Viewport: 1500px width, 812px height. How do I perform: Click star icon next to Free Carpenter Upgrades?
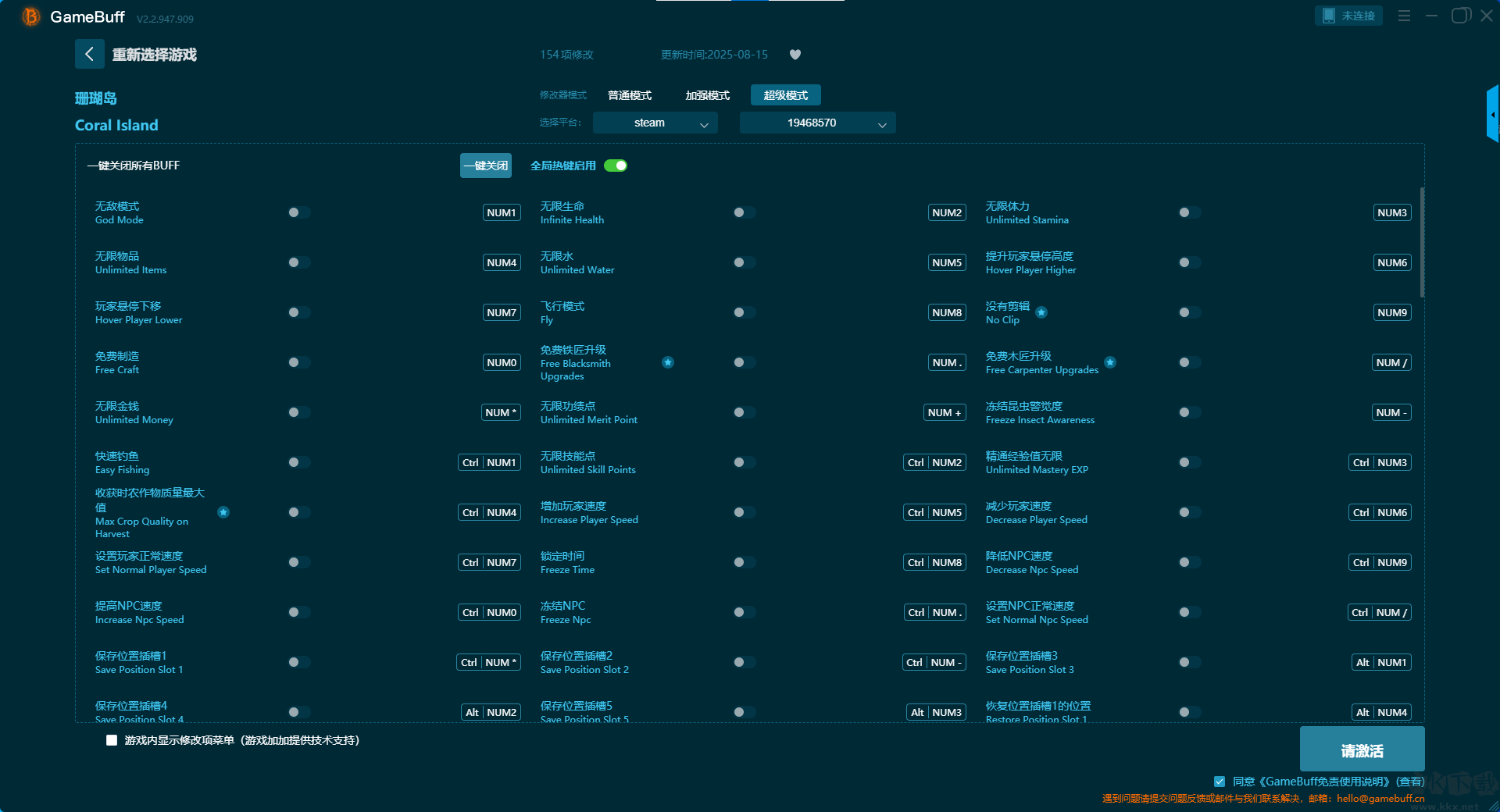1110,362
